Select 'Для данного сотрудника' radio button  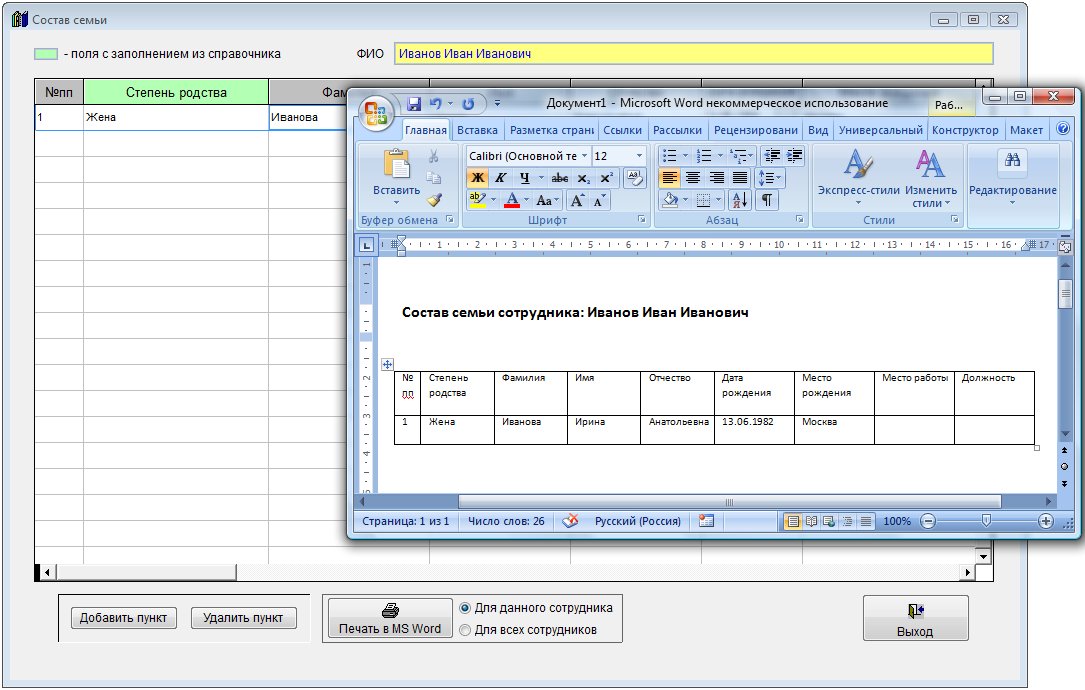click(x=465, y=608)
